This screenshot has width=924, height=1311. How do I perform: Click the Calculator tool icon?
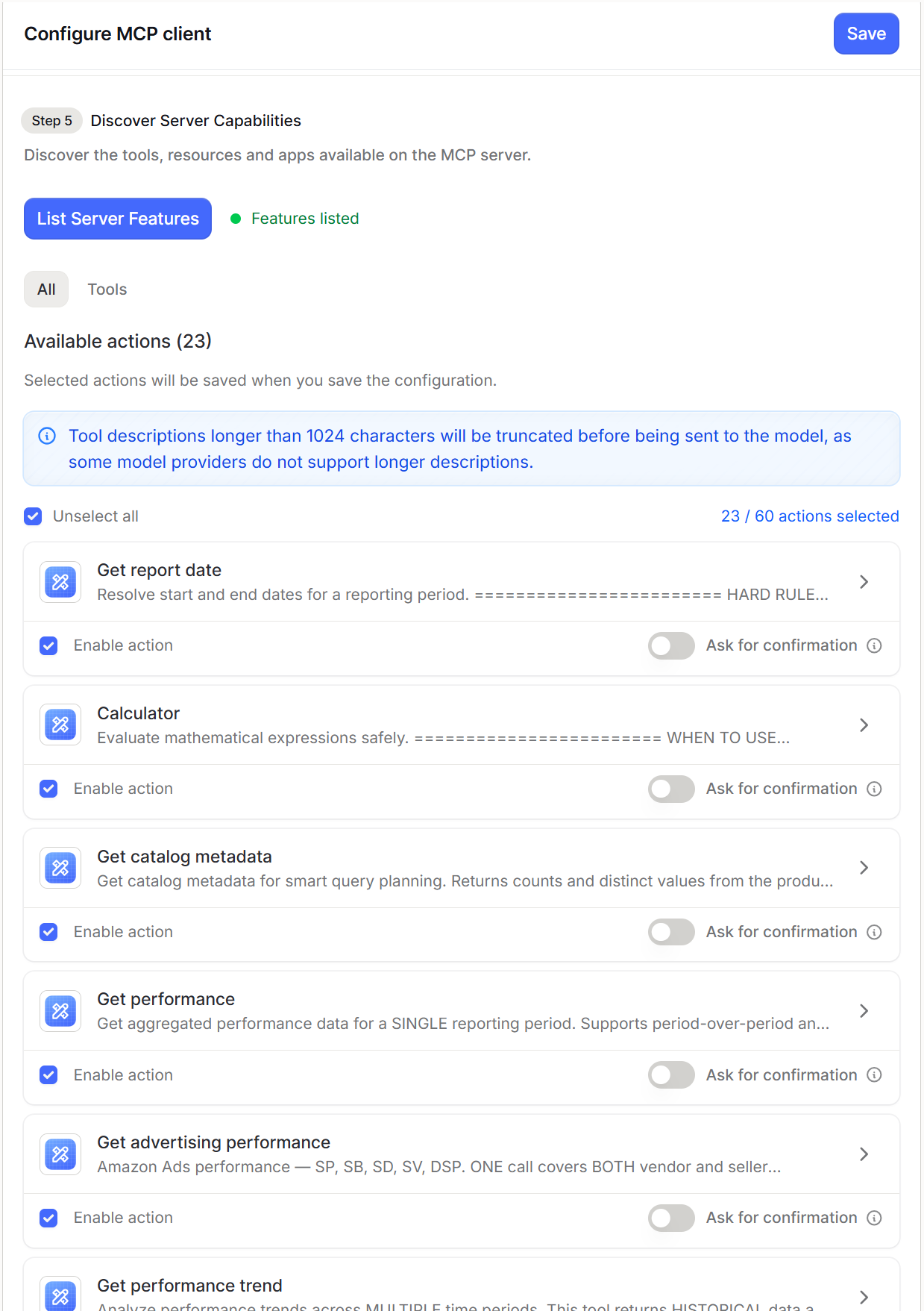coord(60,725)
